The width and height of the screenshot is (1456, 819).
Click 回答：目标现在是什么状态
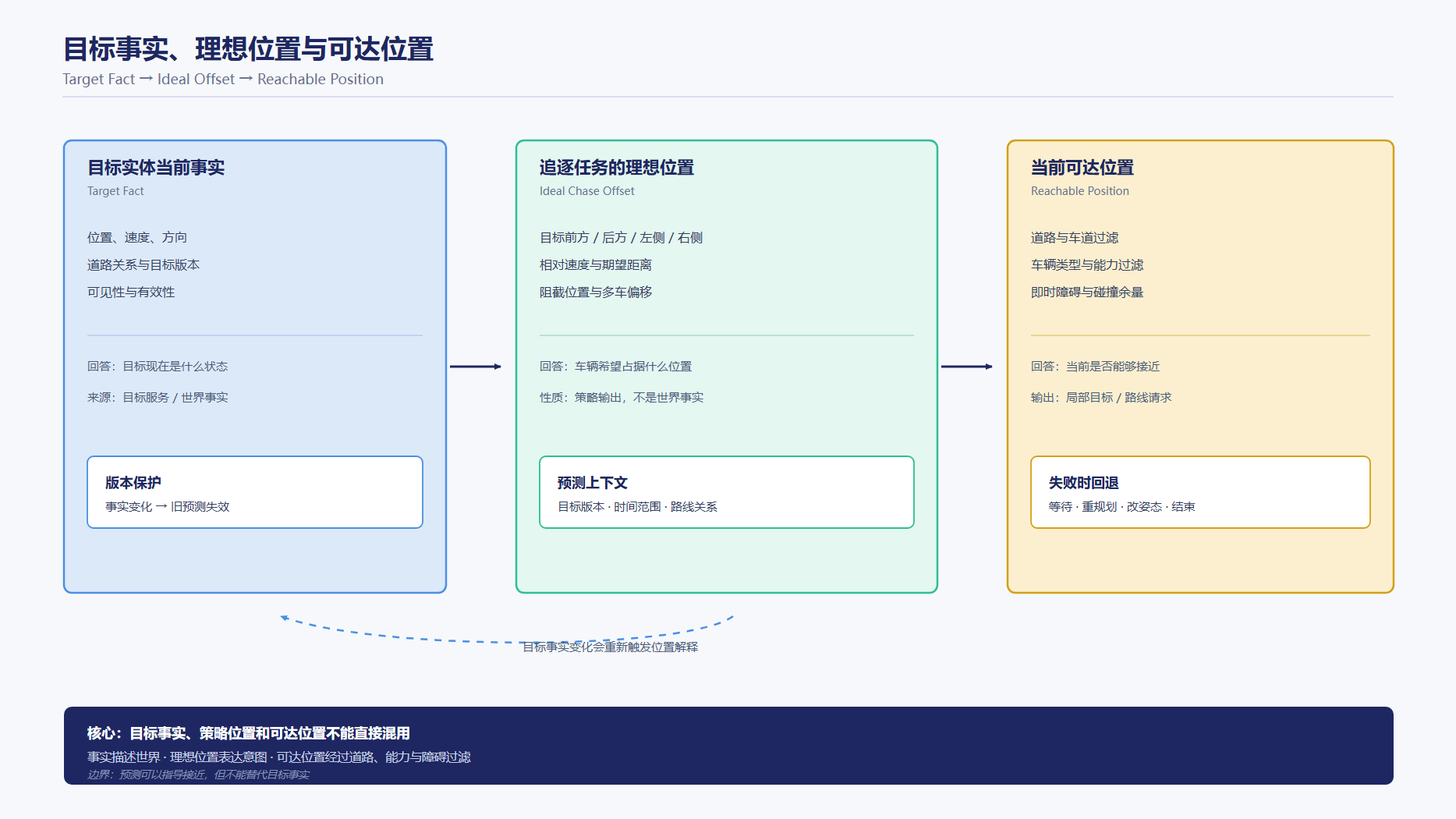tap(158, 366)
